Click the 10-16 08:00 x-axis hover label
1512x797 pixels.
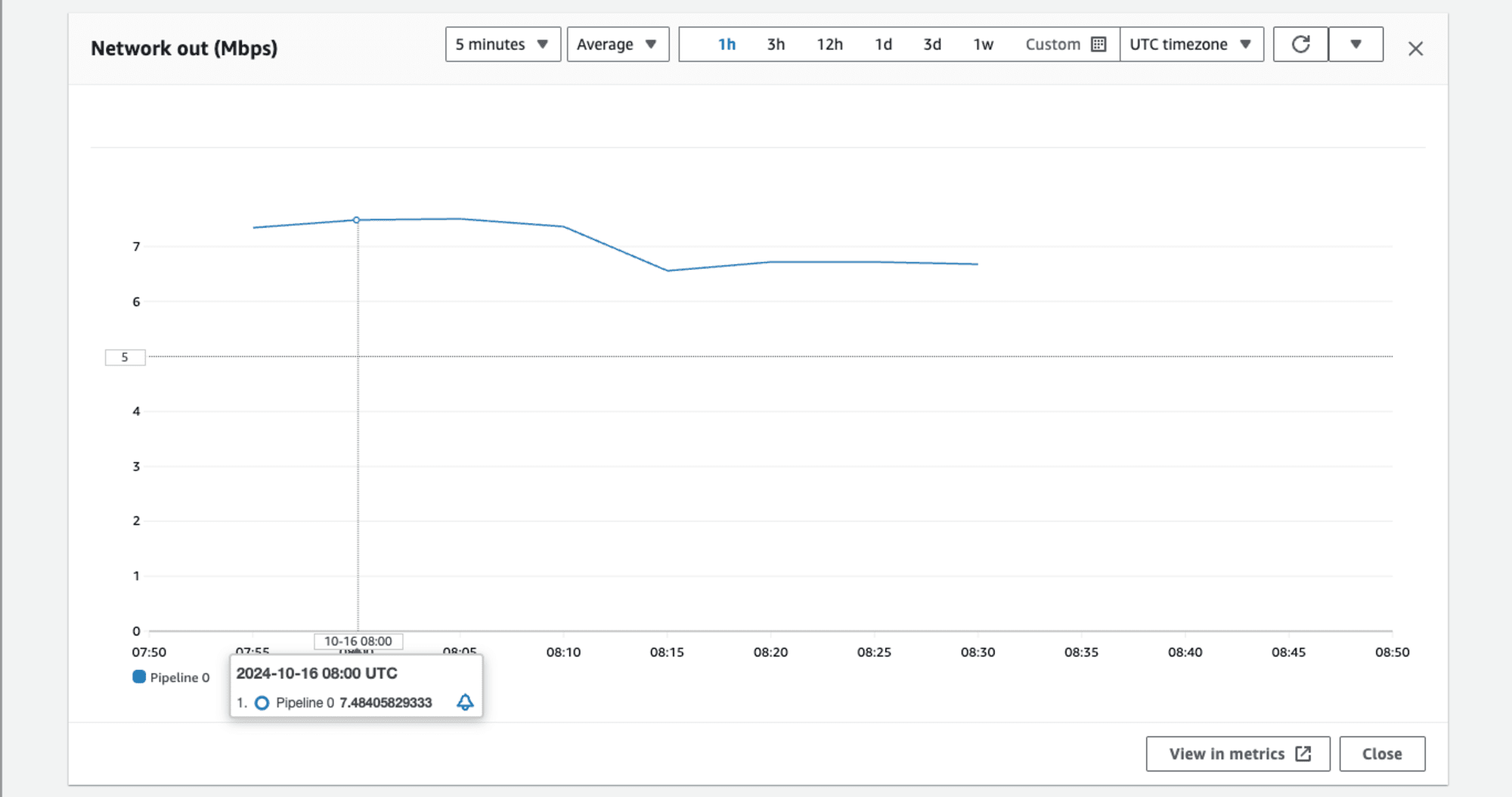tap(358, 641)
